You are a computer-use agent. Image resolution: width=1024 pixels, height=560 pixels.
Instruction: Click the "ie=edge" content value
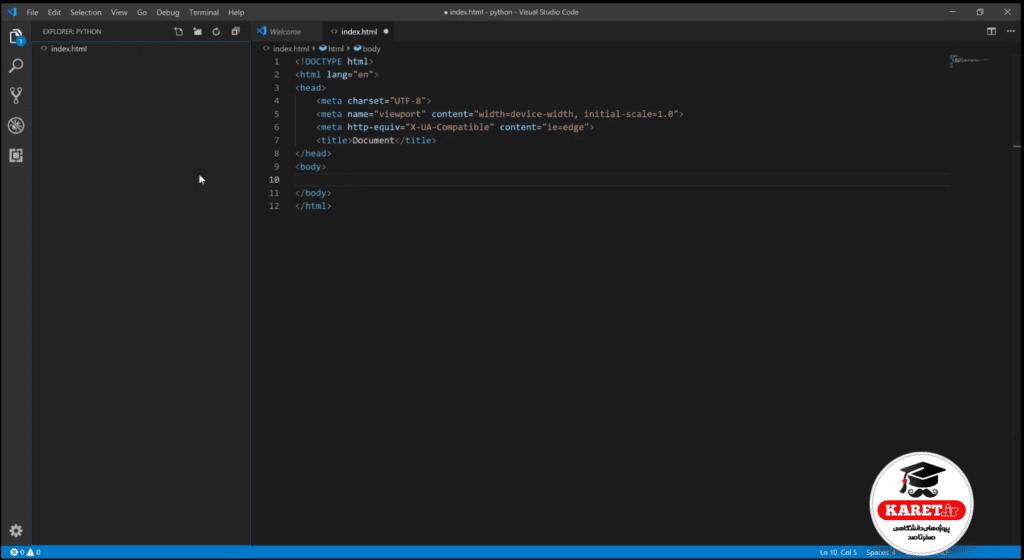click(566, 127)
